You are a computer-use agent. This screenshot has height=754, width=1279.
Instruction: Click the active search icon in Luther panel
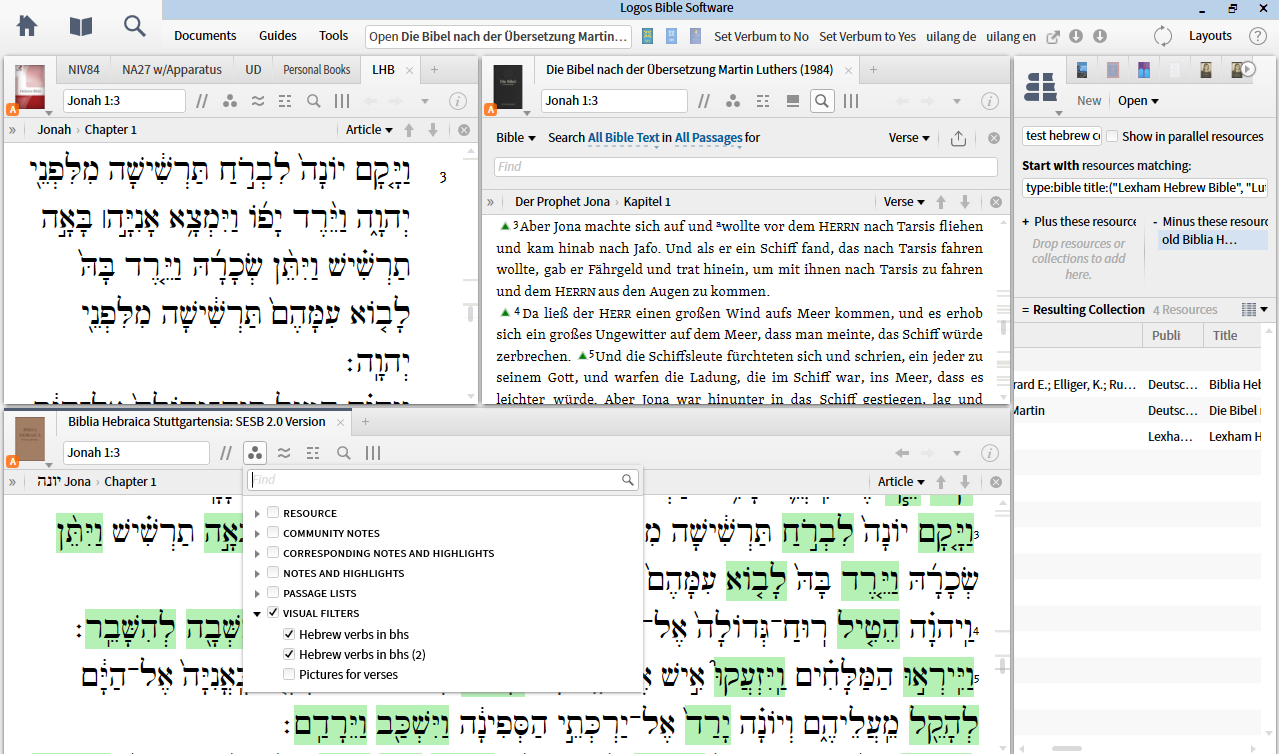[822, 101]
